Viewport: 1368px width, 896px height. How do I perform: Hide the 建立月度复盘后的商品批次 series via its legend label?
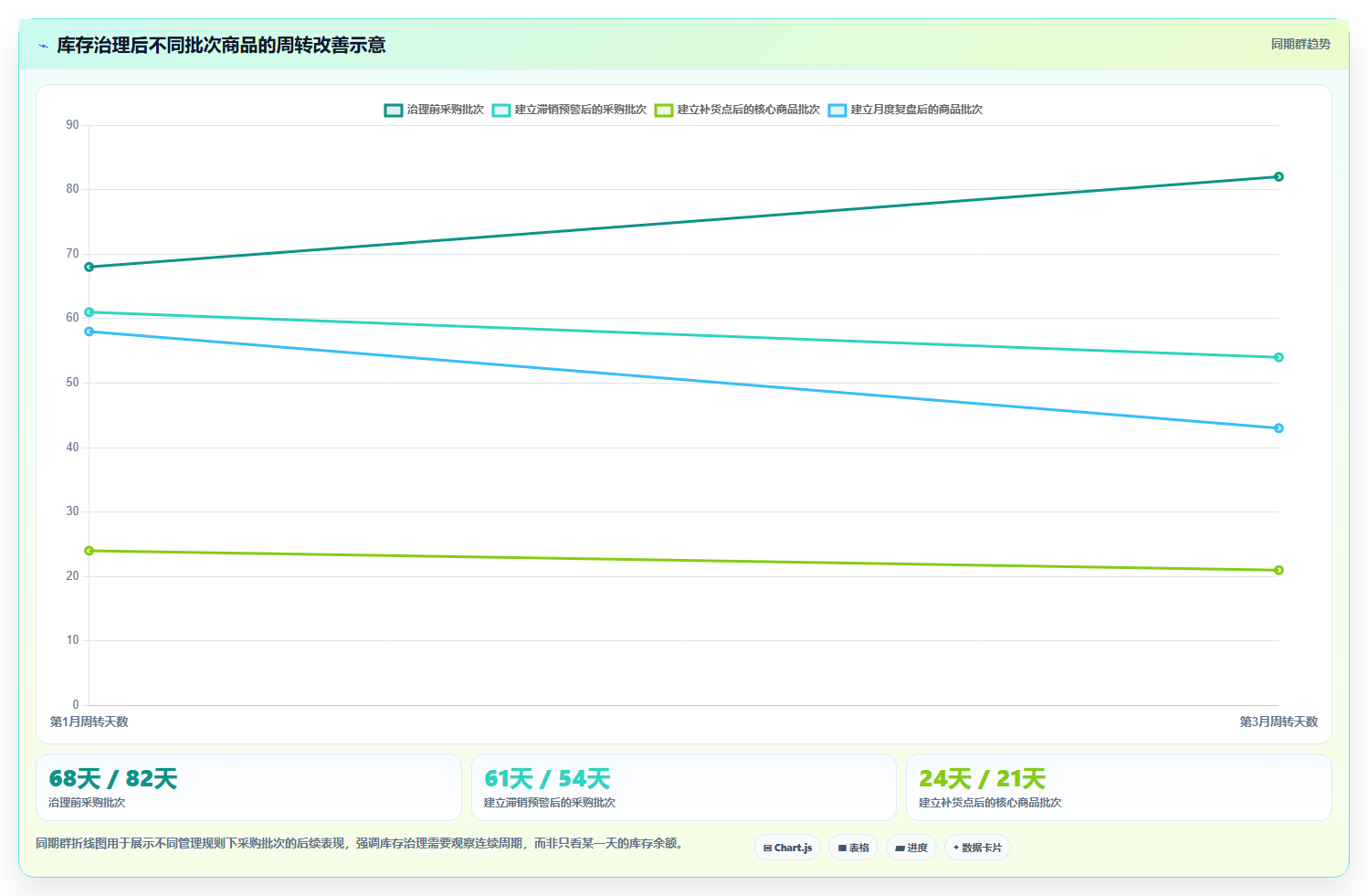point(917,110)
